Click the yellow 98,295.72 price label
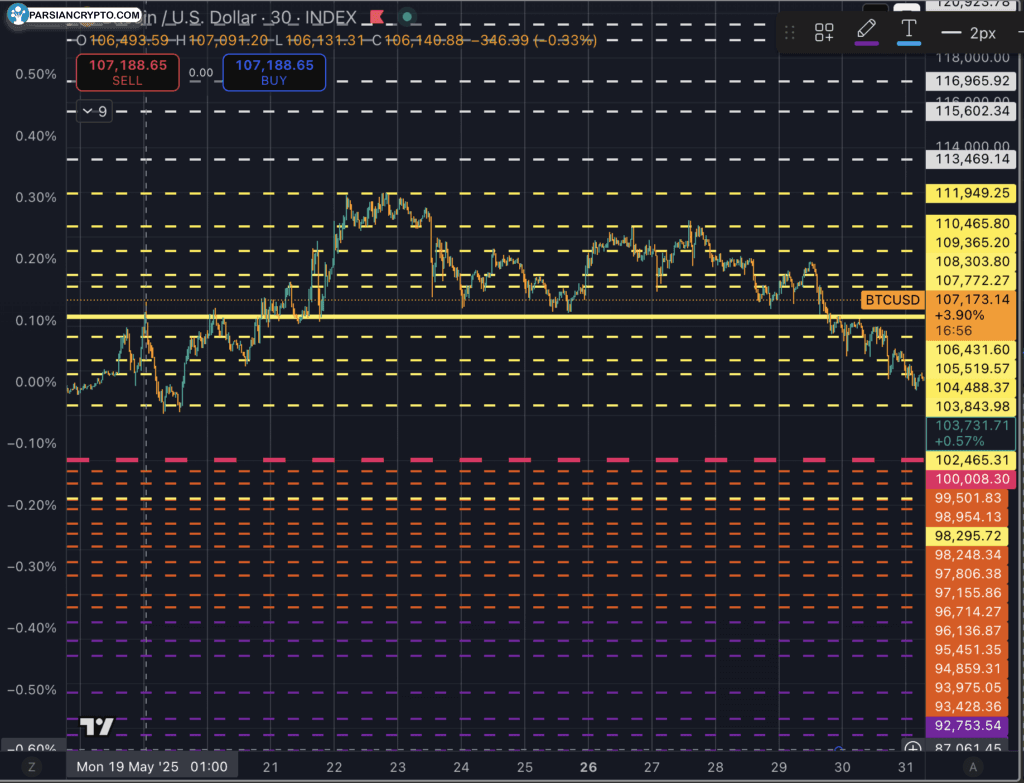 click(x=967, y=536)
